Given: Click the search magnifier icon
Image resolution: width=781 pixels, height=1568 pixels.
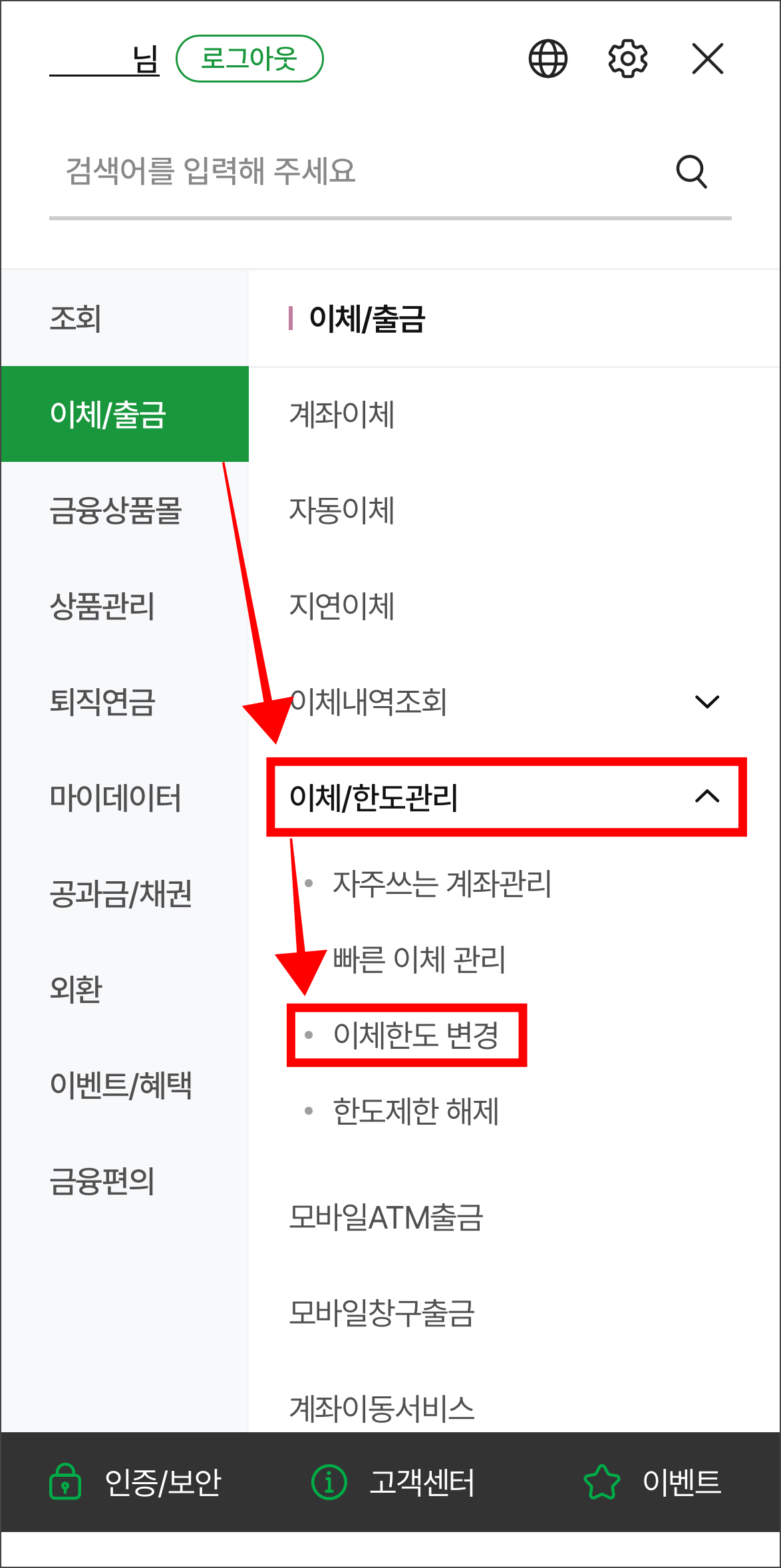Looking at the screenshot, I should pyautogui.click(x=692, y=172).
